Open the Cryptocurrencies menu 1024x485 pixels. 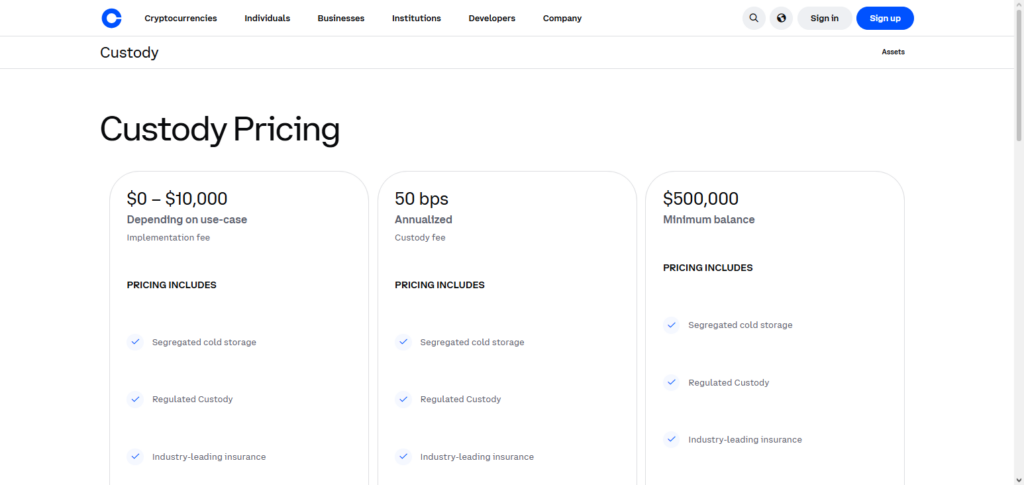point(181,18)
